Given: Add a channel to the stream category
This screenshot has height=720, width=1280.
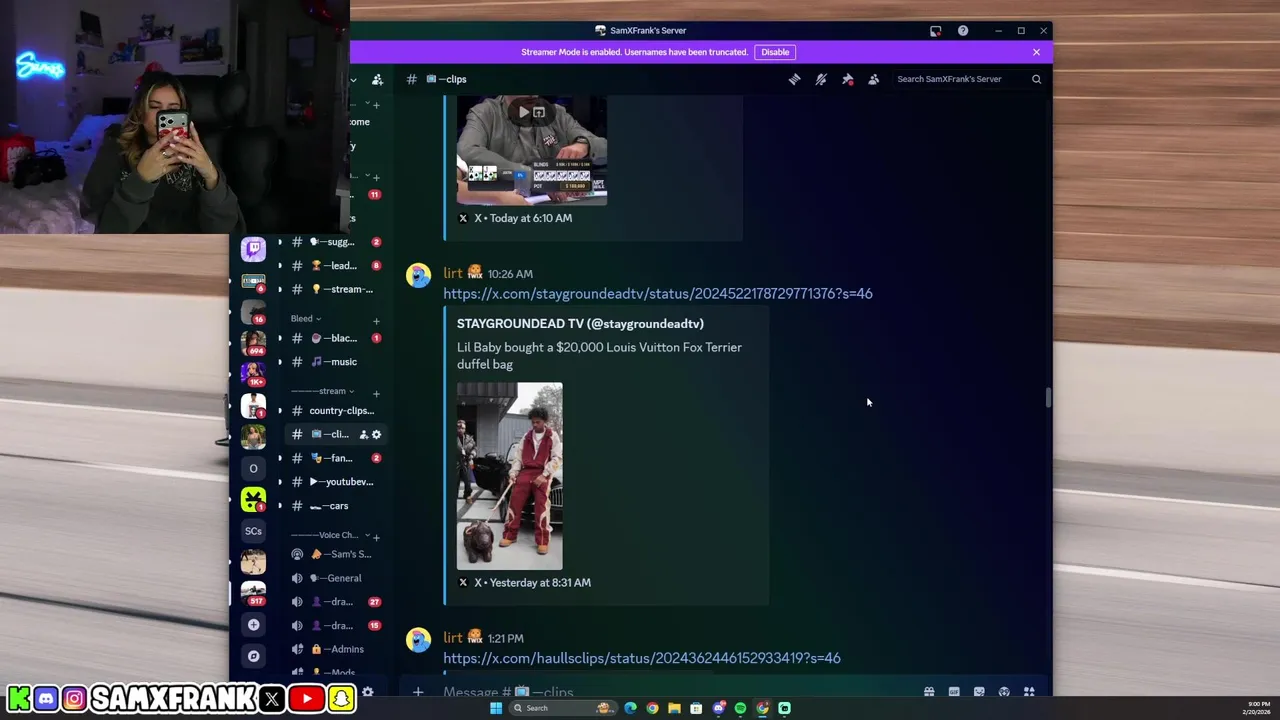Looking at the screenshot, I should pyautogui.click(x=376, y=394).
